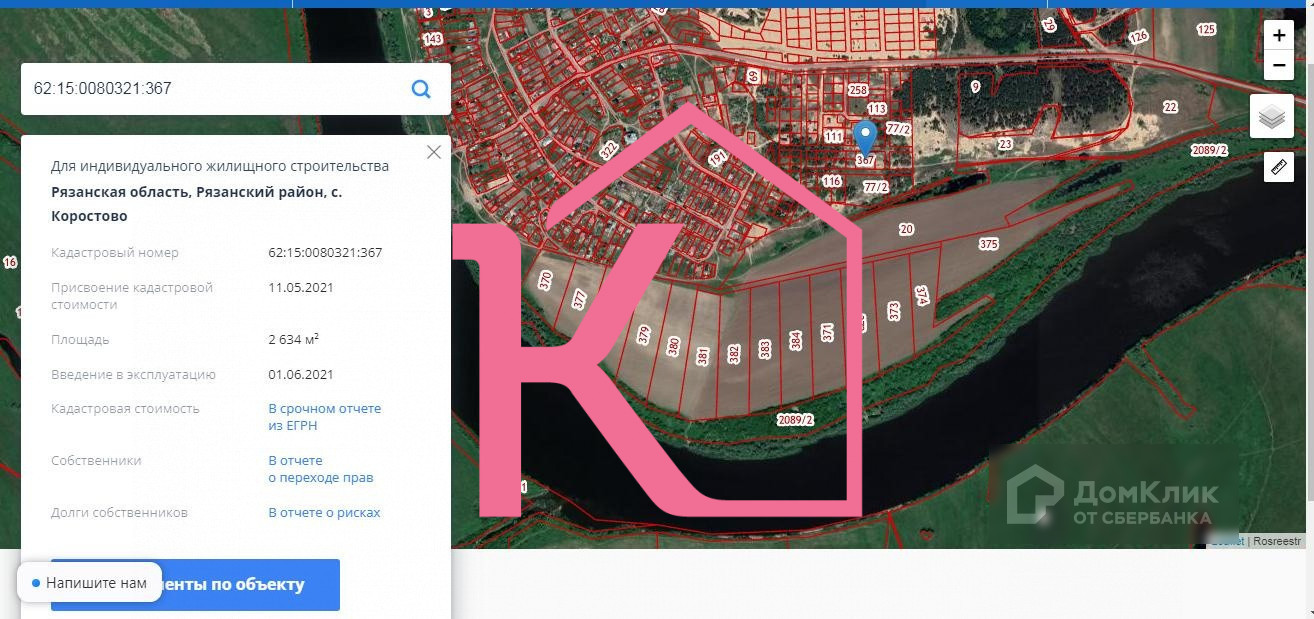
Task: Close the parcel info panel
Action: pos(433,152)
